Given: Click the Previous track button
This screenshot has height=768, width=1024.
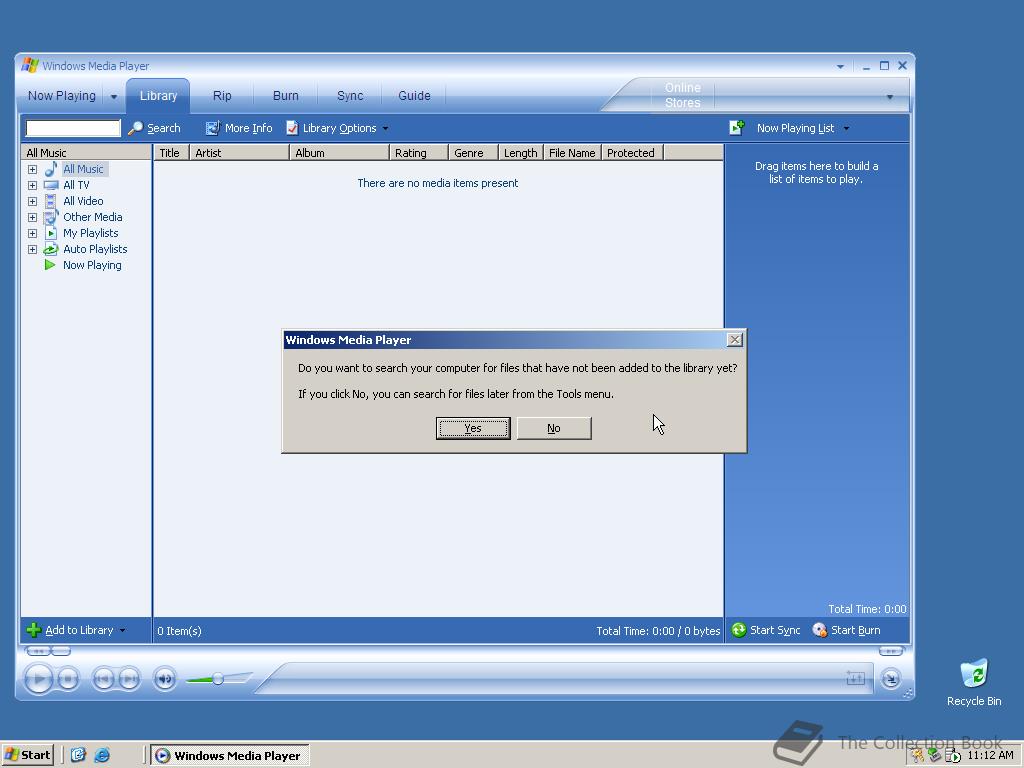Looking at the screenshot, I should coord(103,679).
